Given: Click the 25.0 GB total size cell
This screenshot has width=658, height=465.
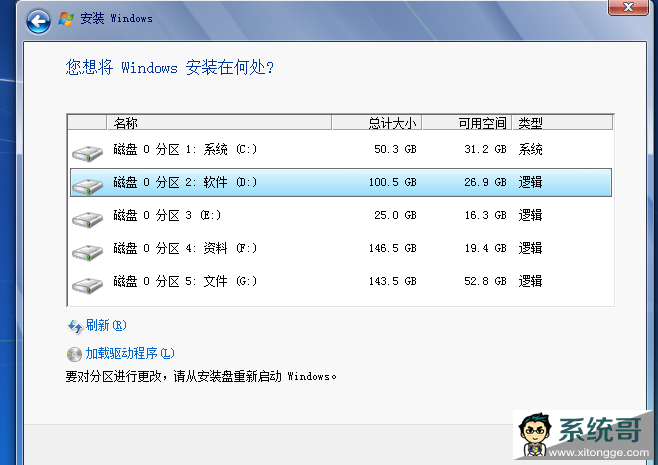Looking at the screenshot, I should pos(395,215).
